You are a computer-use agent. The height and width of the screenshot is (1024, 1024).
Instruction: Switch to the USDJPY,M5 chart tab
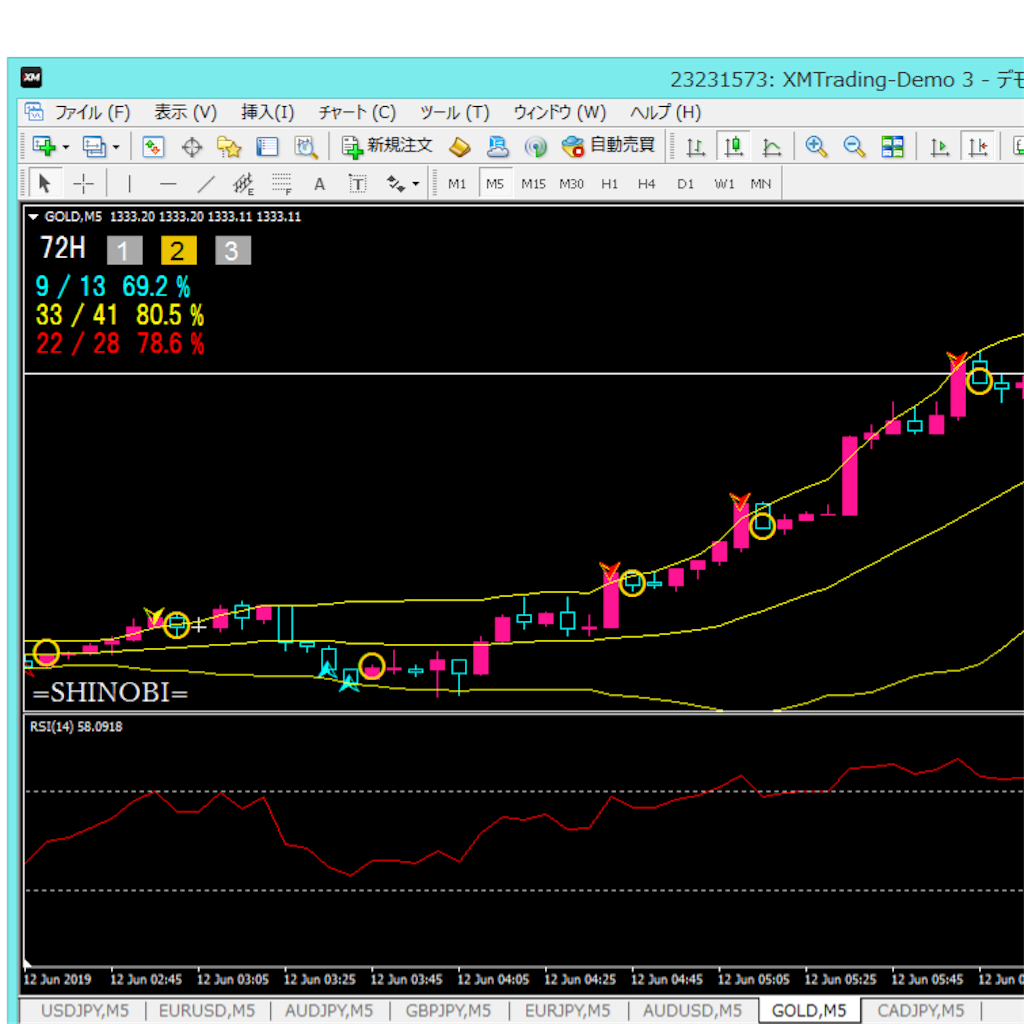pyautogui.click(x=84, y=1010)
